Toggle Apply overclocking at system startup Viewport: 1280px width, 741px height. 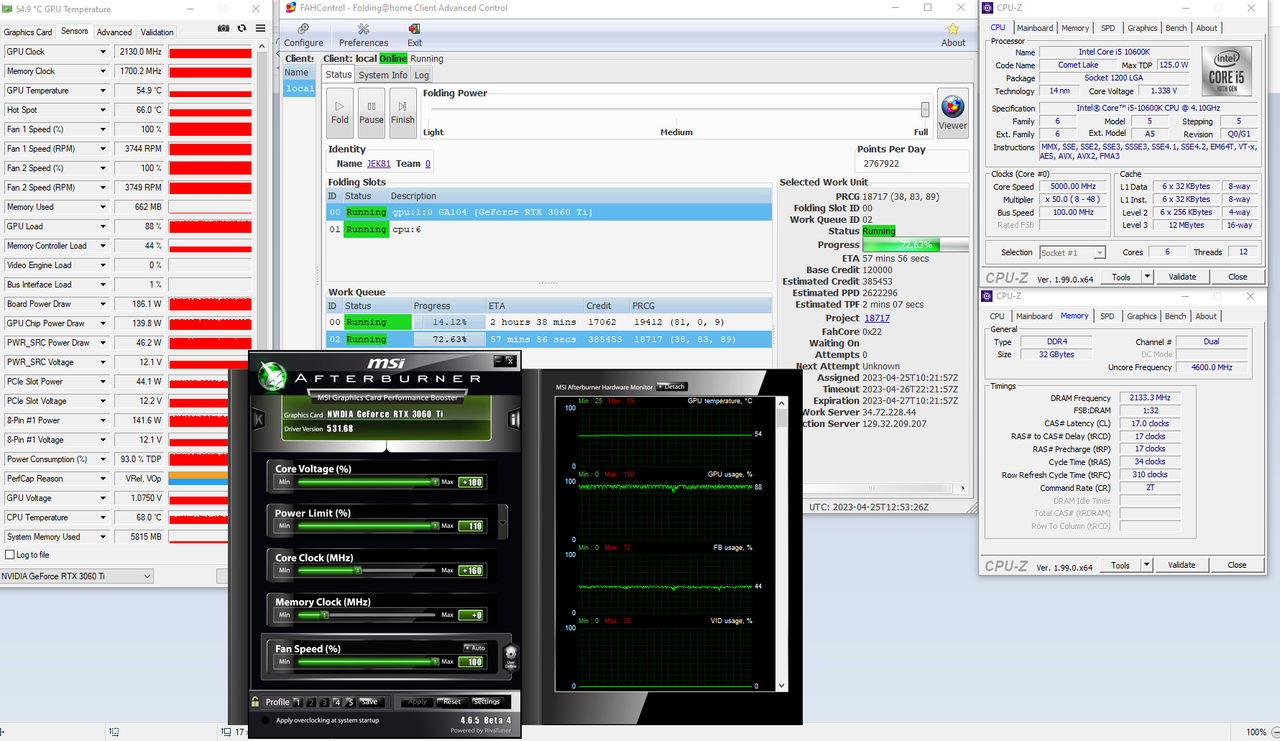tap(265, 720)
